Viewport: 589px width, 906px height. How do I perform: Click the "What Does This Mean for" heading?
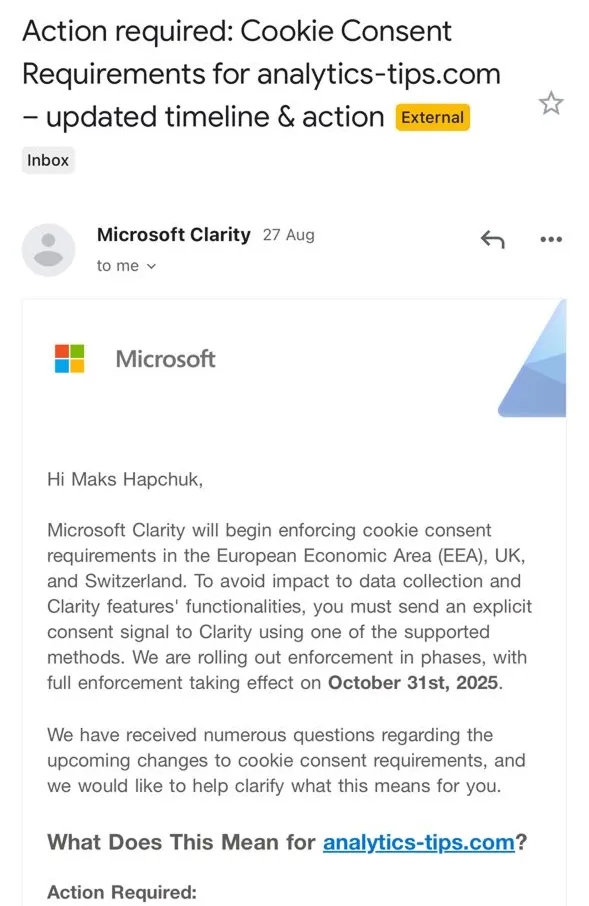pos(181,842)
